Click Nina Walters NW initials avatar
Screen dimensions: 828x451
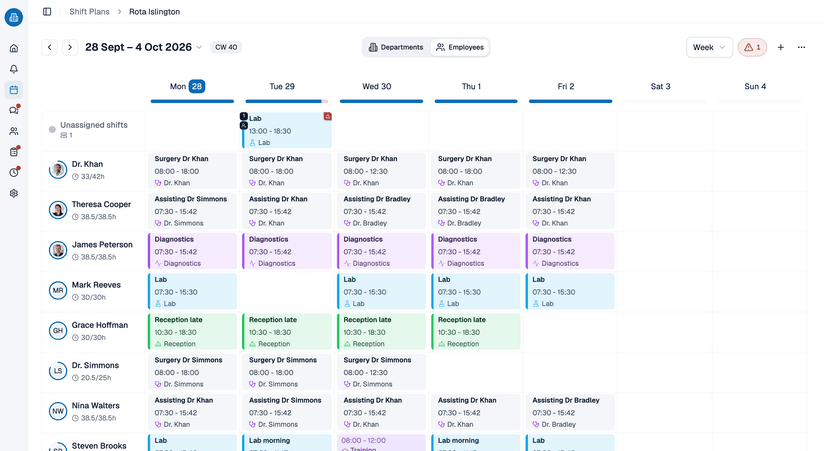[58, 411]
